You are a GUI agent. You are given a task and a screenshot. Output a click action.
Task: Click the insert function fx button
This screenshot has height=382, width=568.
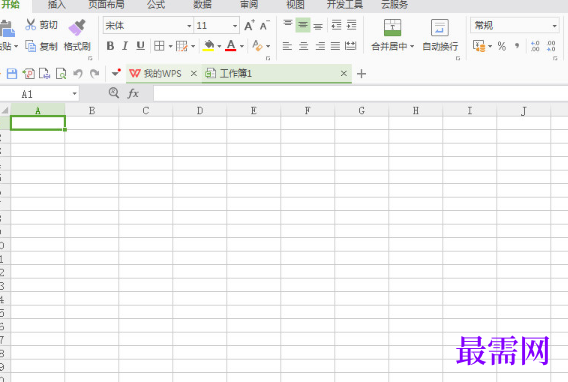point(133,93)
